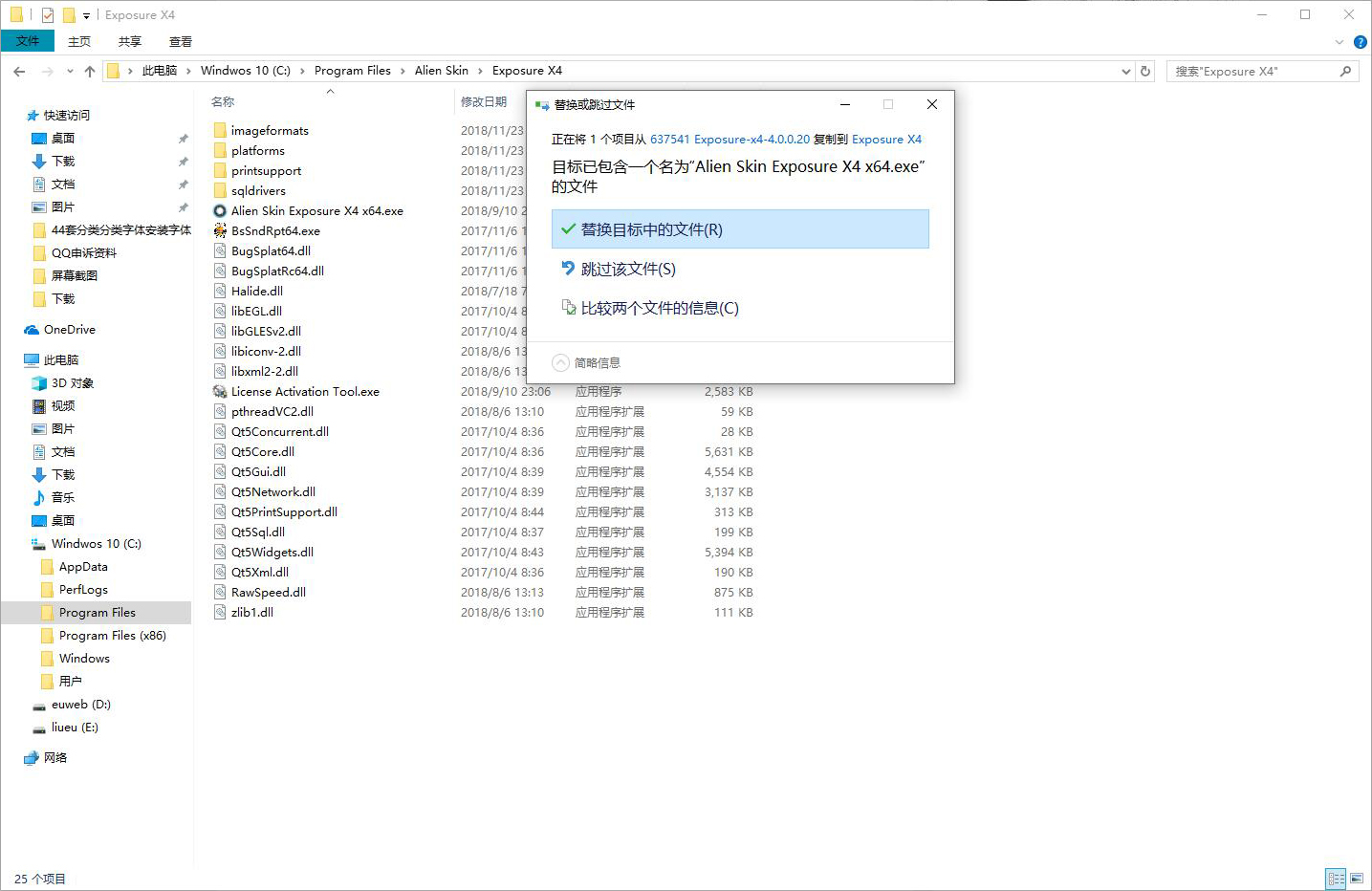
Task: Select BsSndRpt64.exe bug icon
Action: click(x=220, y=231)
